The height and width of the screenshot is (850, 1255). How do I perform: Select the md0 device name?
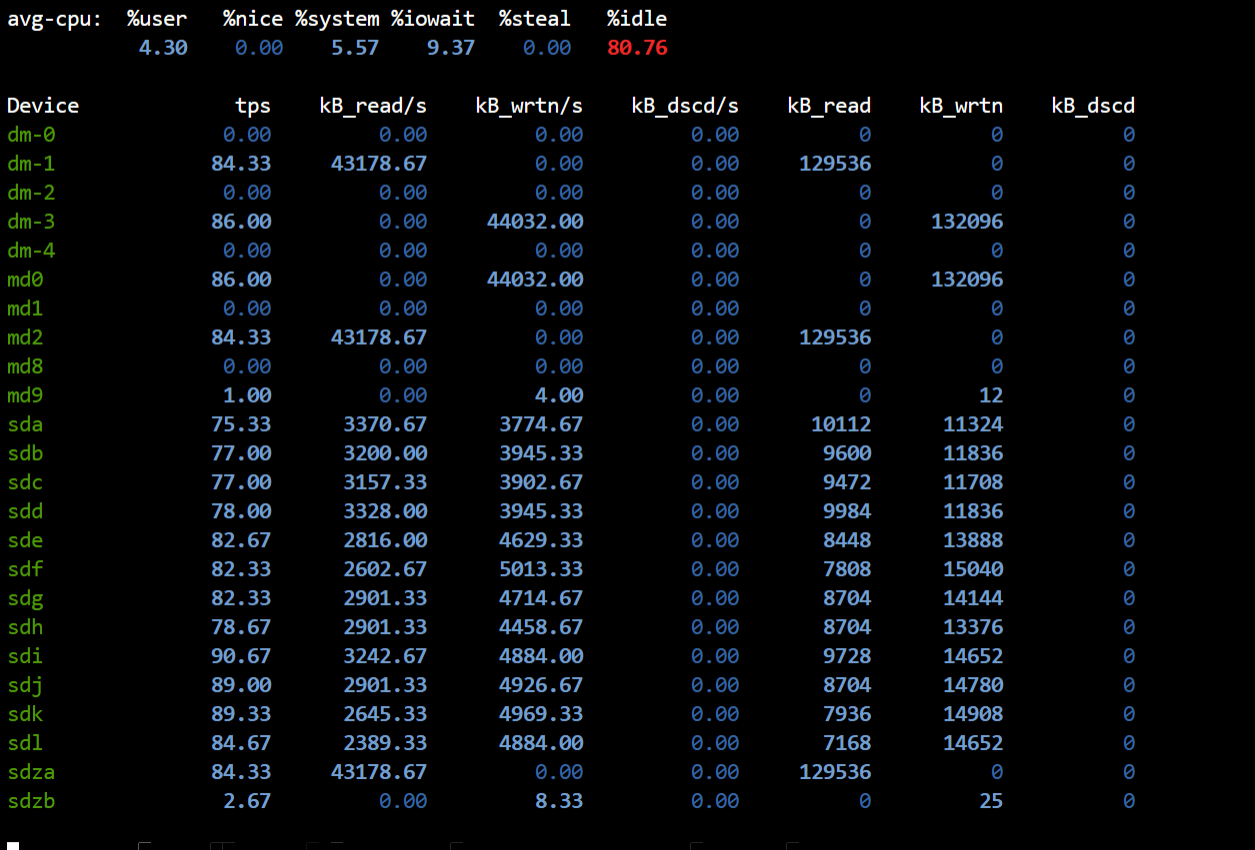[25, 280]
